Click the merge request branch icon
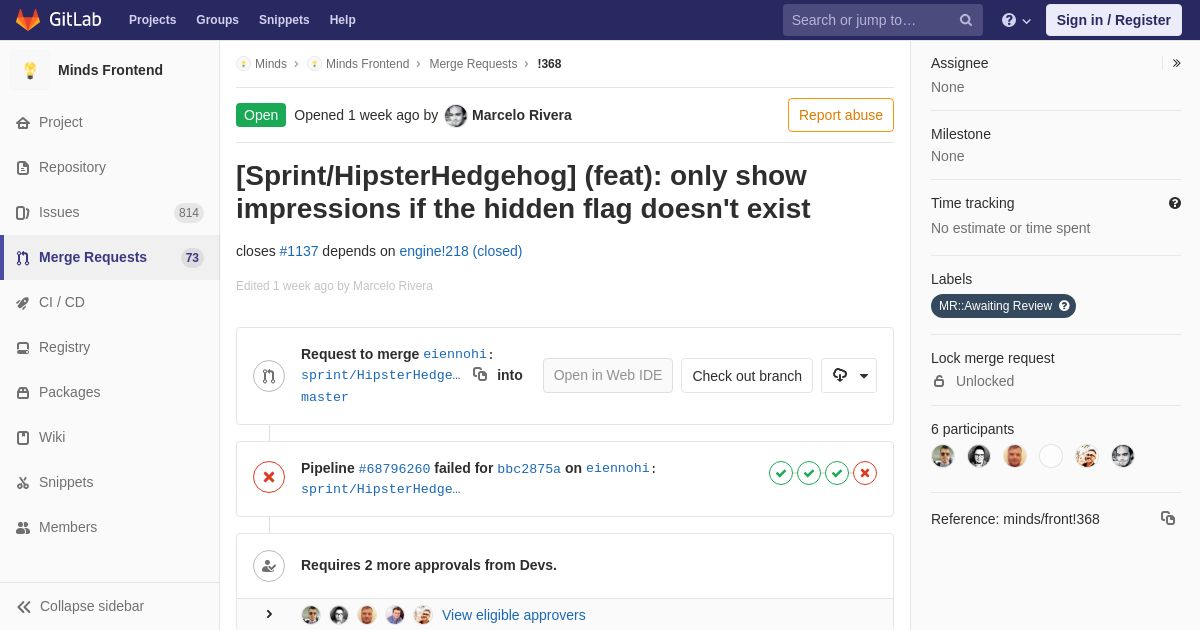This screenshot has height=630, width=1200. pyautogui.click(x=269, y=376)
